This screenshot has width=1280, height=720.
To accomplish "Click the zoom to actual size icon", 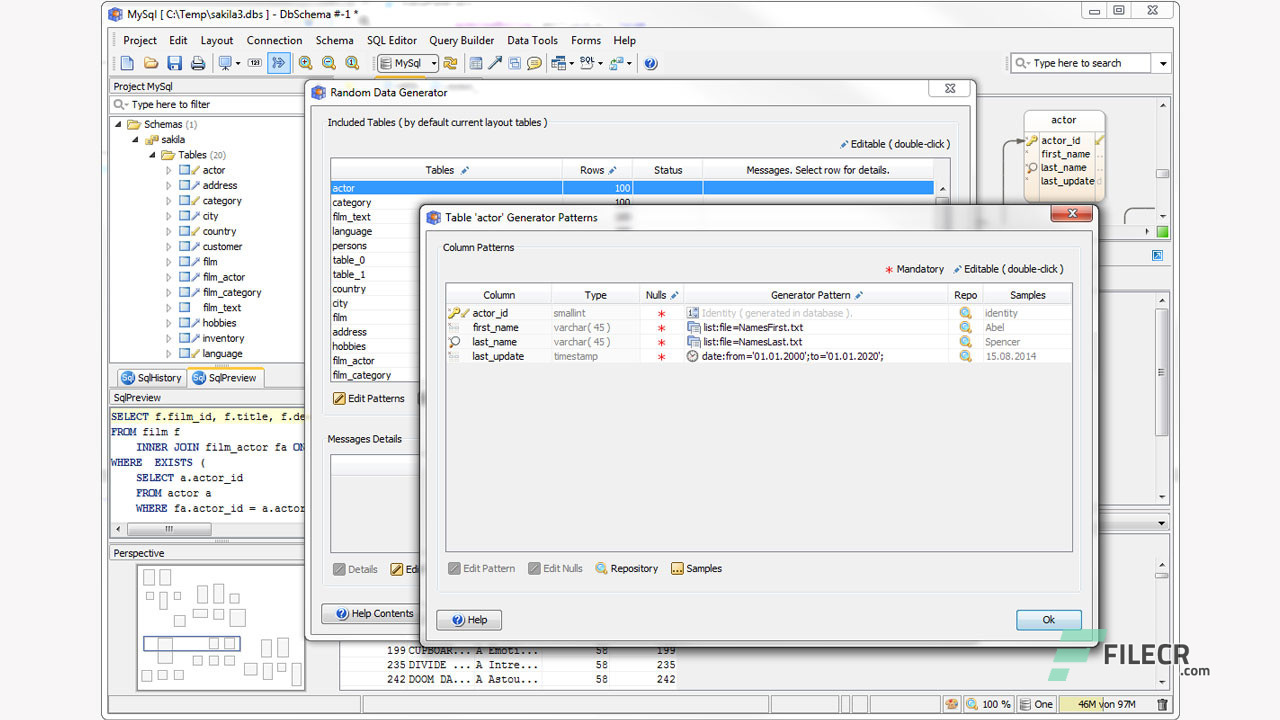I will [x=351, y=63].
